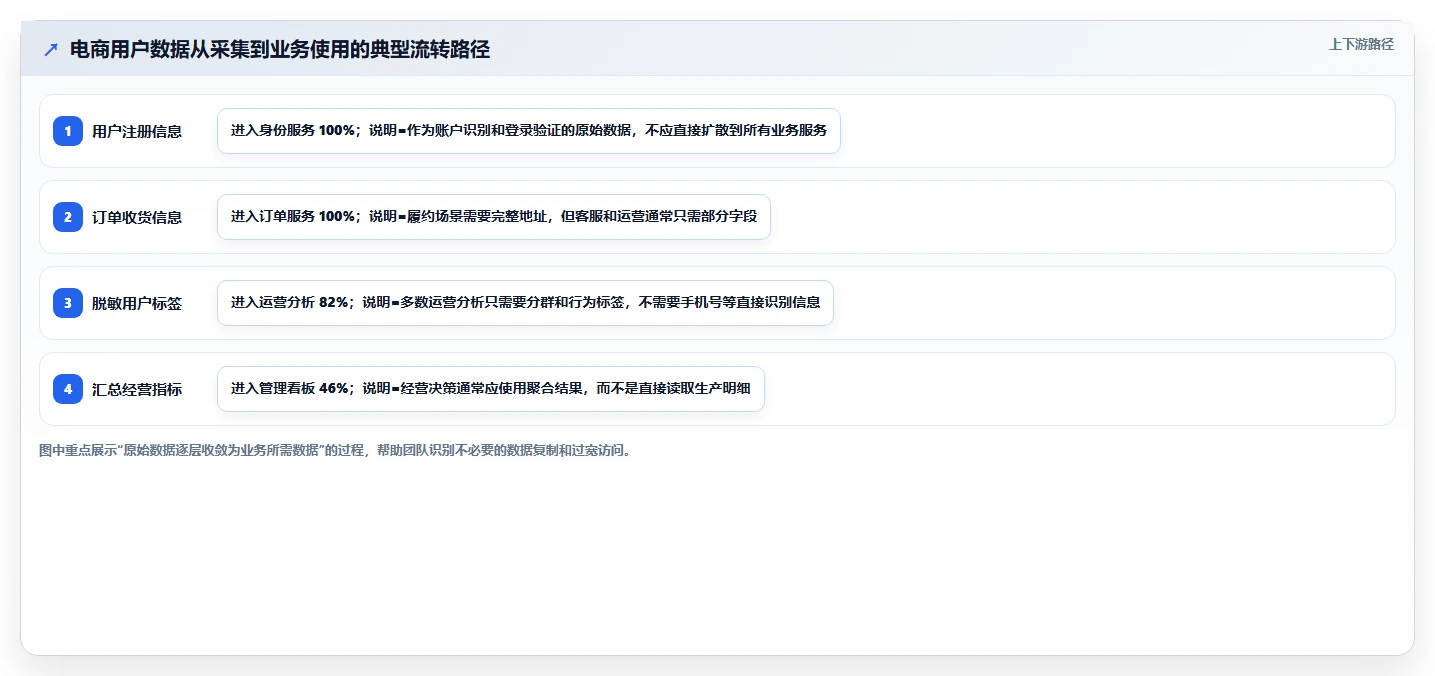Select step badge number 2
Screen dimensions: 1435x676
pos(68,217)
